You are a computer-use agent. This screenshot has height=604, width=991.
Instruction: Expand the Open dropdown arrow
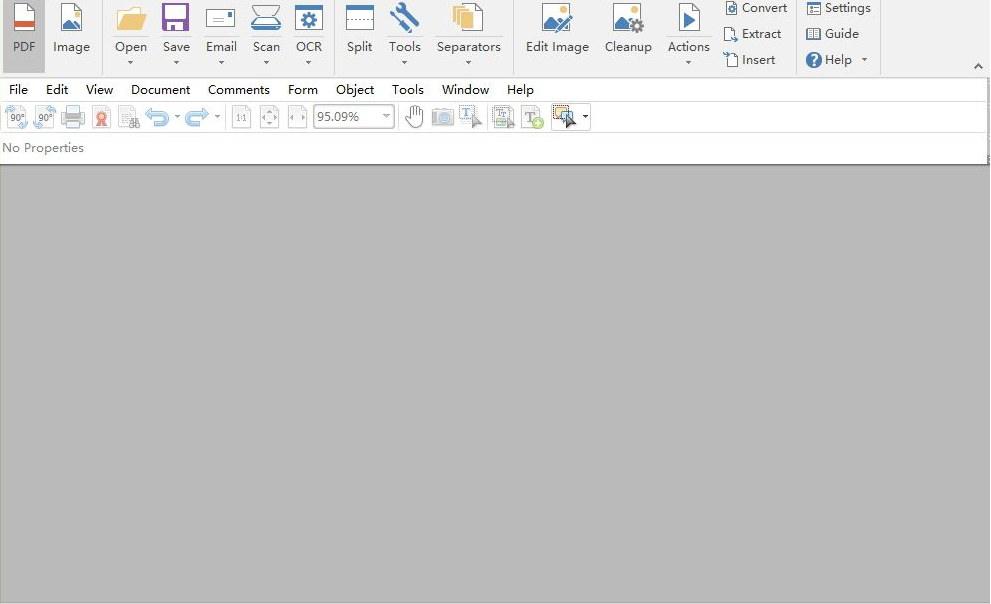click(x=131, y=63)
